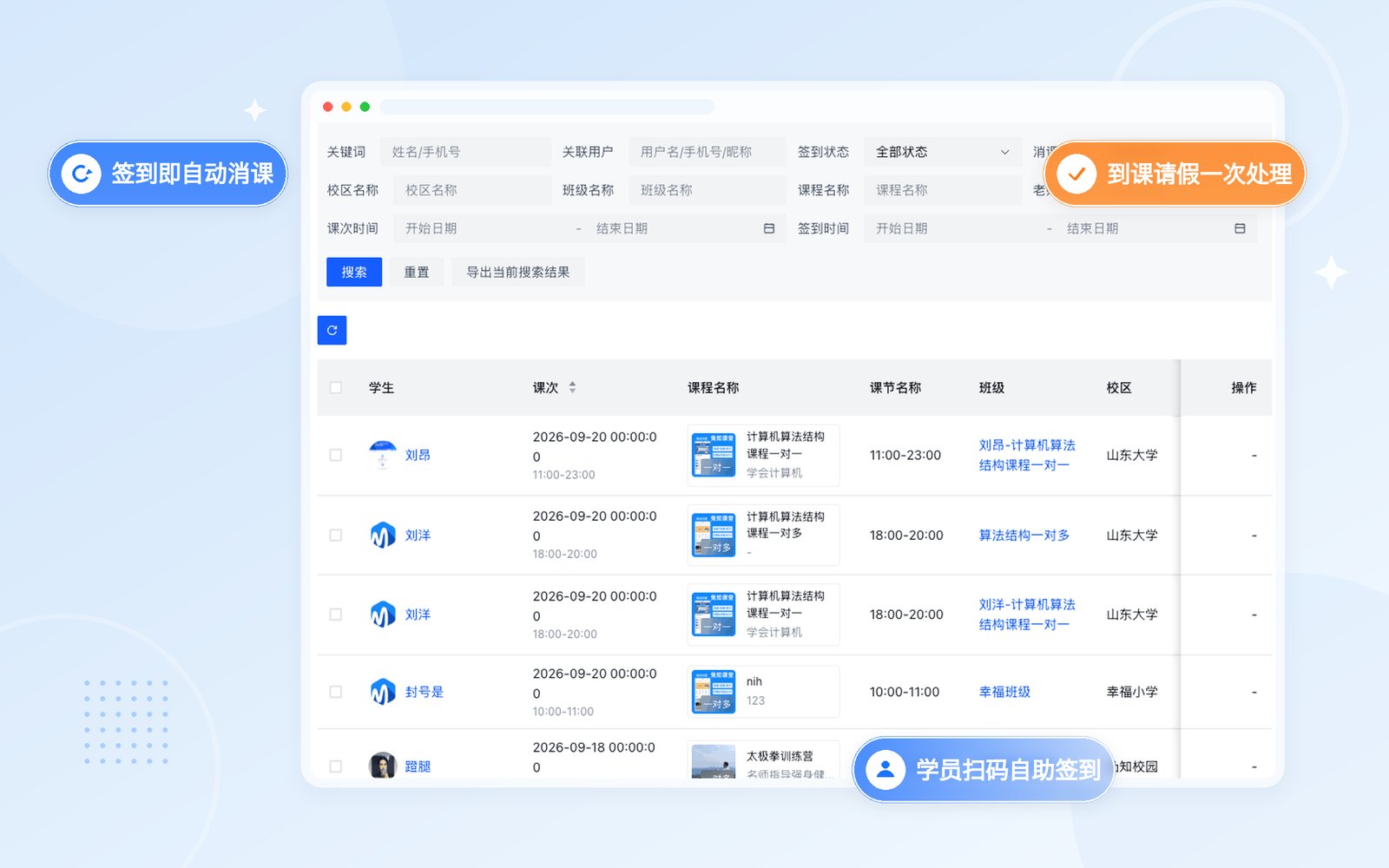Click the 学生 column header
Image resolution: width=1389 pixels, height=868 pixels.
coord(381,388)
